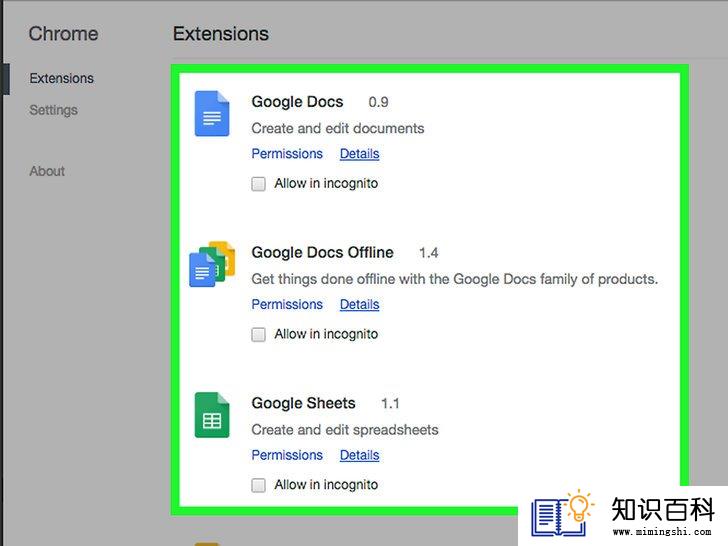Click the Google Sheets extension title

pyautogui.click(x=303, y=403)
